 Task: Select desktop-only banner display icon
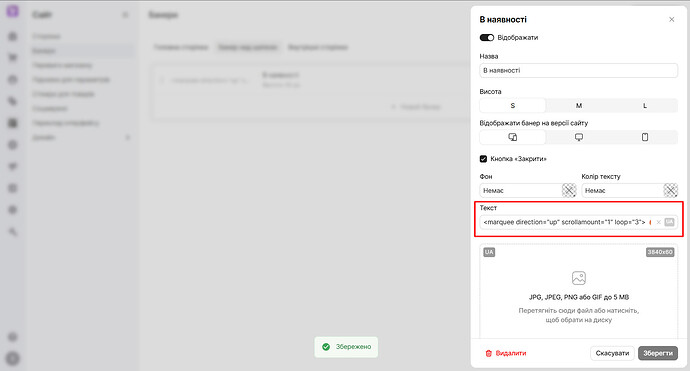579,137
